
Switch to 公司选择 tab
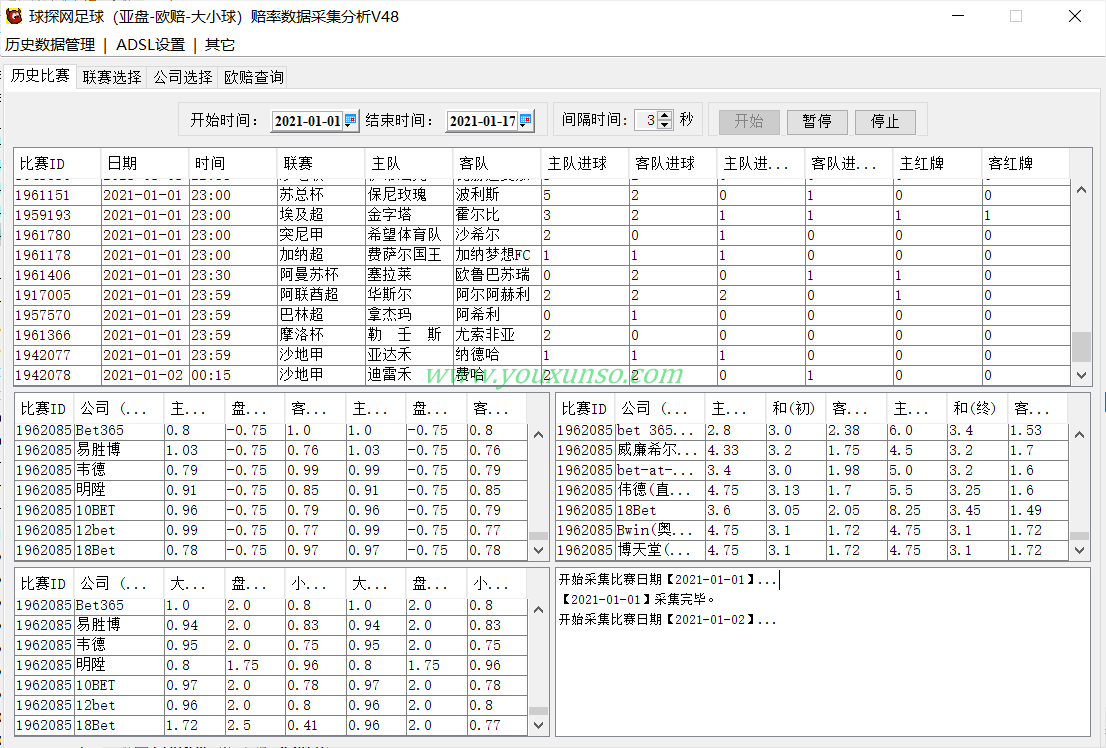(x=183, y=77)
